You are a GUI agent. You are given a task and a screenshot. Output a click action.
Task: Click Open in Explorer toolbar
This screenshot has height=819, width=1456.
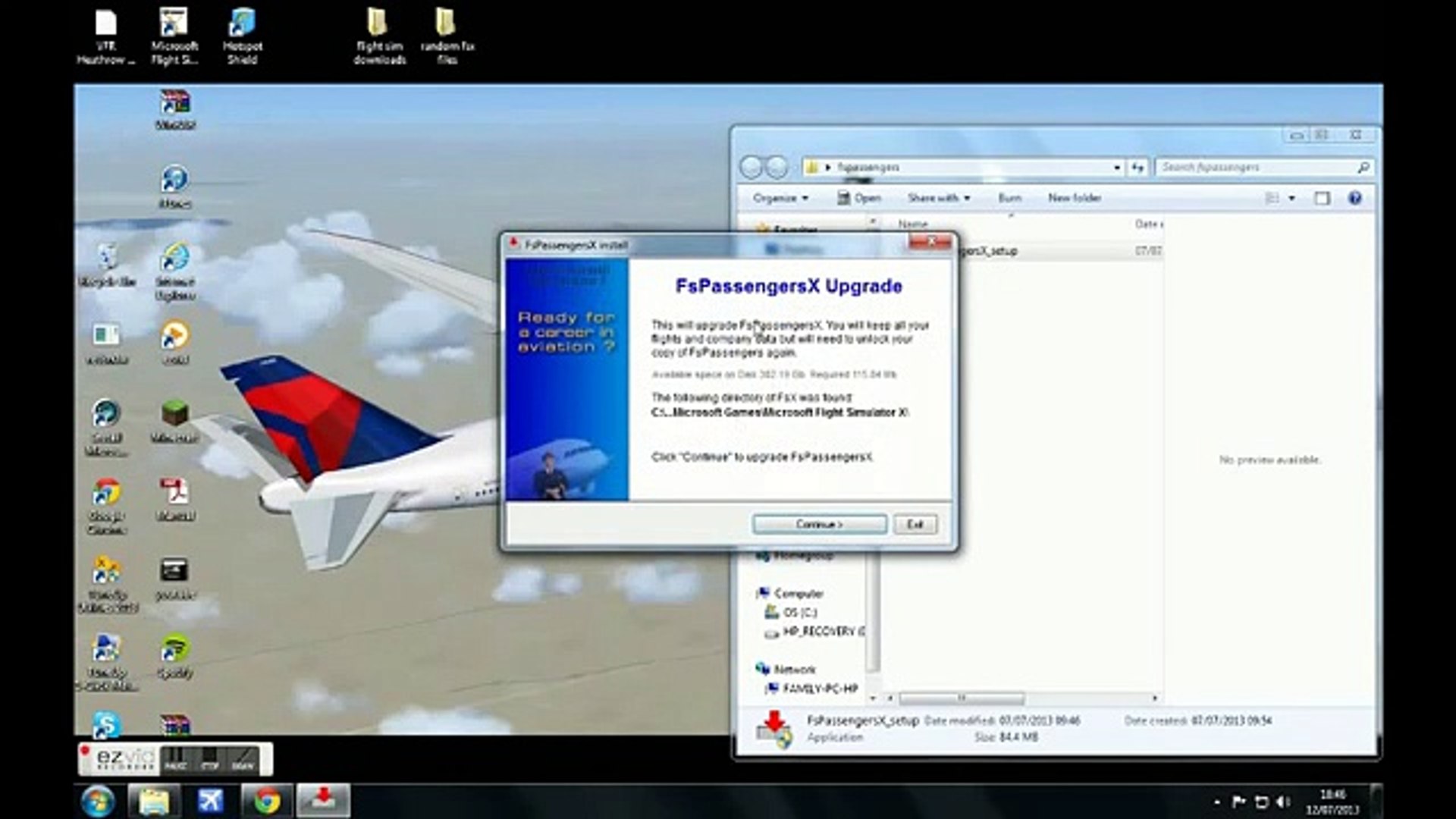(x=859, y=198)
